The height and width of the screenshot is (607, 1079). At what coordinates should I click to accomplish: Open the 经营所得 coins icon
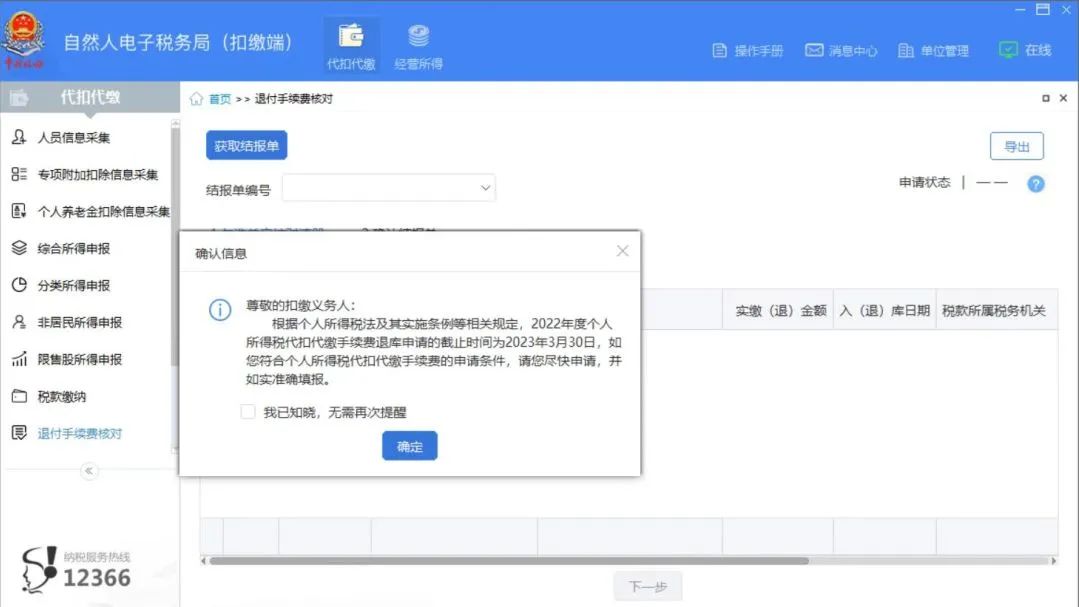point(418,36)
